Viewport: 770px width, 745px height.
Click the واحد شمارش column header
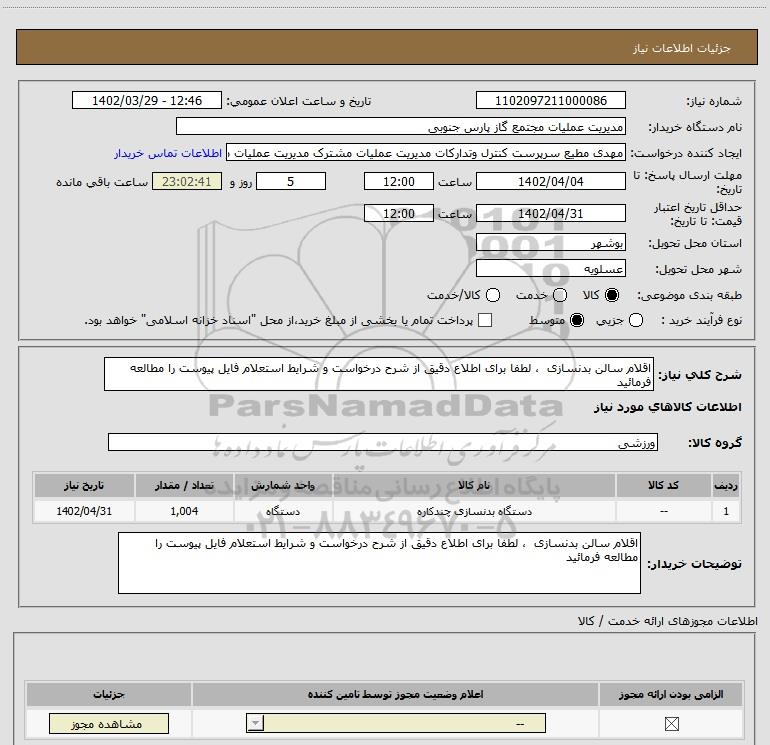[x=283, y=485]
